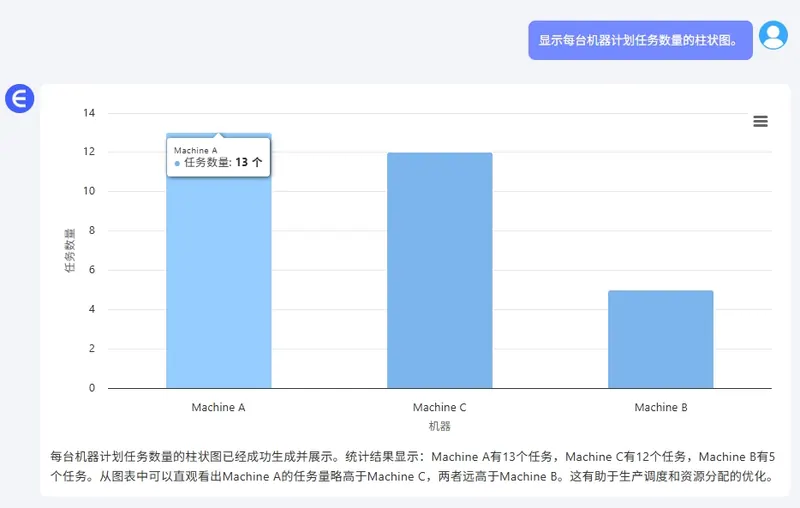Click the 机器 x-axis title
Screen dimensions: 800x508
click(439, 426)
